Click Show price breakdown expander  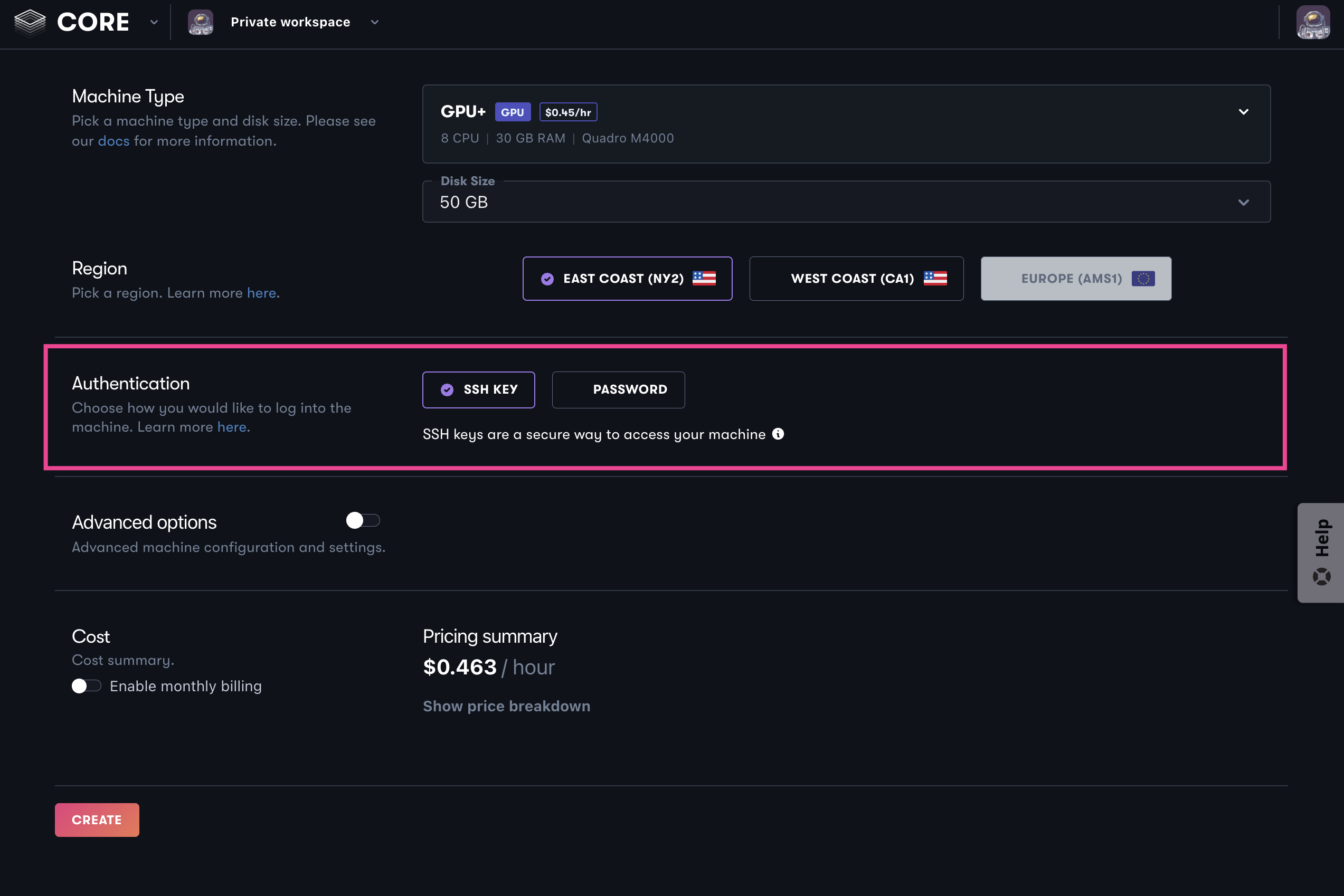[506, 706]
